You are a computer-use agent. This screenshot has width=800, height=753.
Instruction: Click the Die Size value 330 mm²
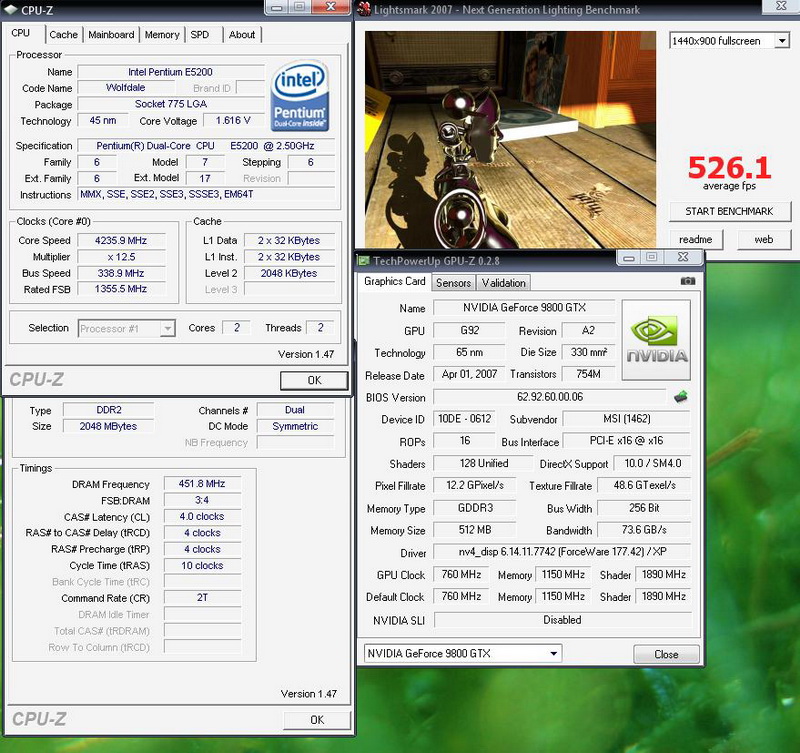coord(589,352)
